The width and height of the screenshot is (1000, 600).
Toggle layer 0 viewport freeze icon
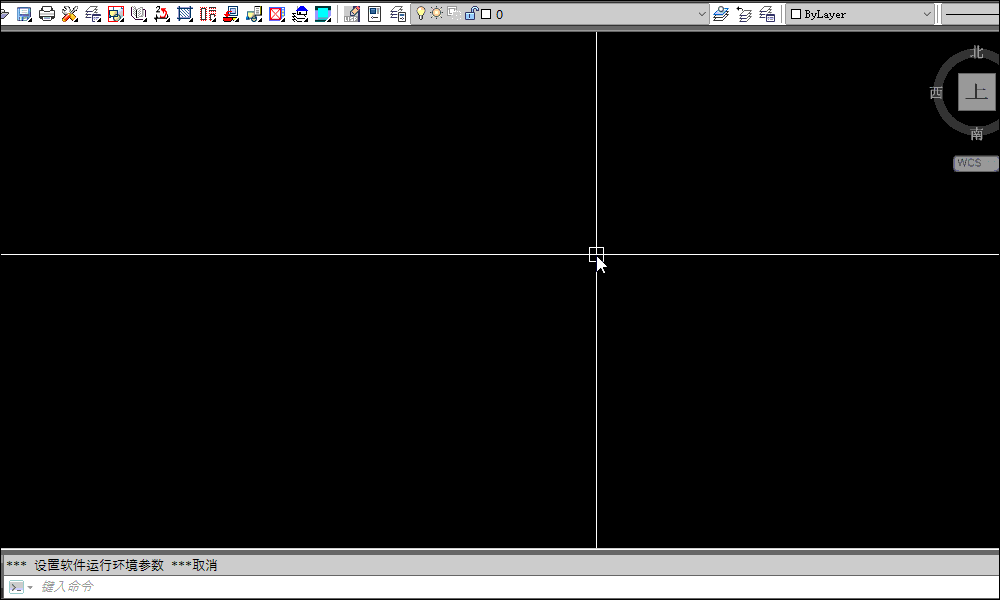tap(454, 13)
